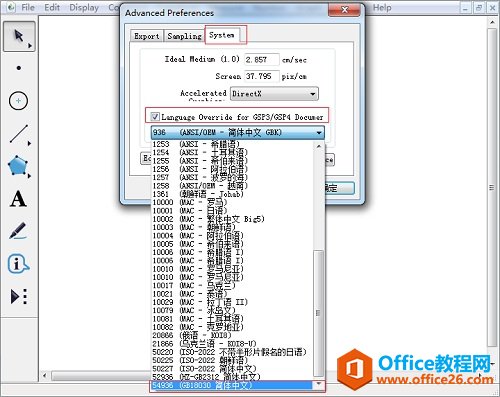Select code page 1256 ANSI 阿拉伯语
Image resolution: width=500 pixels, height=397 pixels.
click(x=232, y=169)
